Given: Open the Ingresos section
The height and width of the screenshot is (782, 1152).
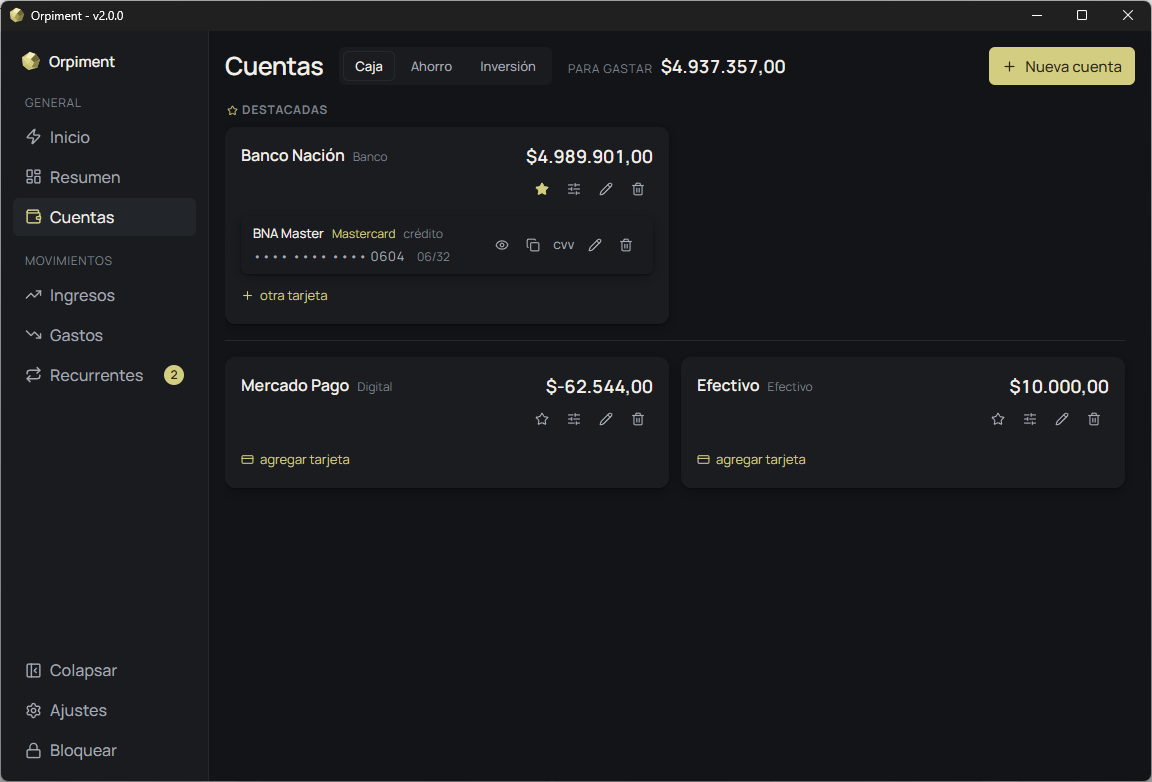Looking at the screenshot, I should coord(104,295).
